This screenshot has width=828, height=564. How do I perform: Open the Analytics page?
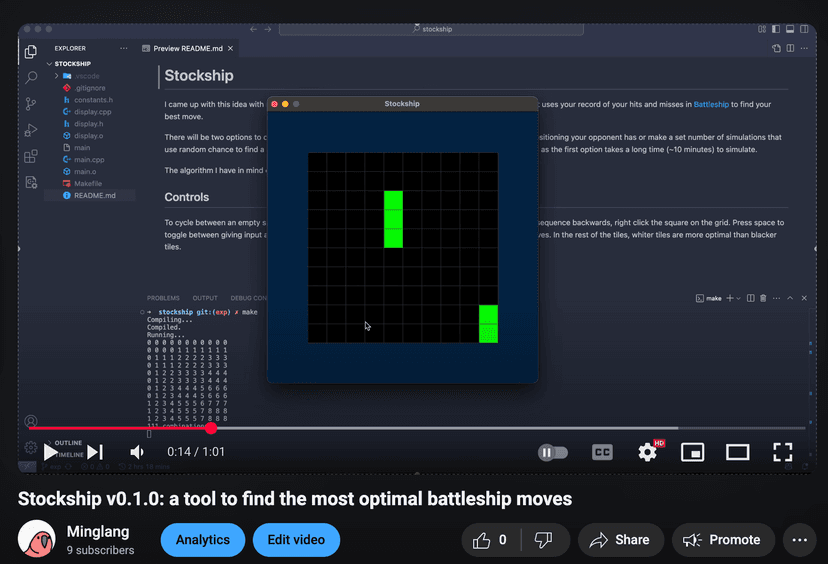tap(203, 540)
